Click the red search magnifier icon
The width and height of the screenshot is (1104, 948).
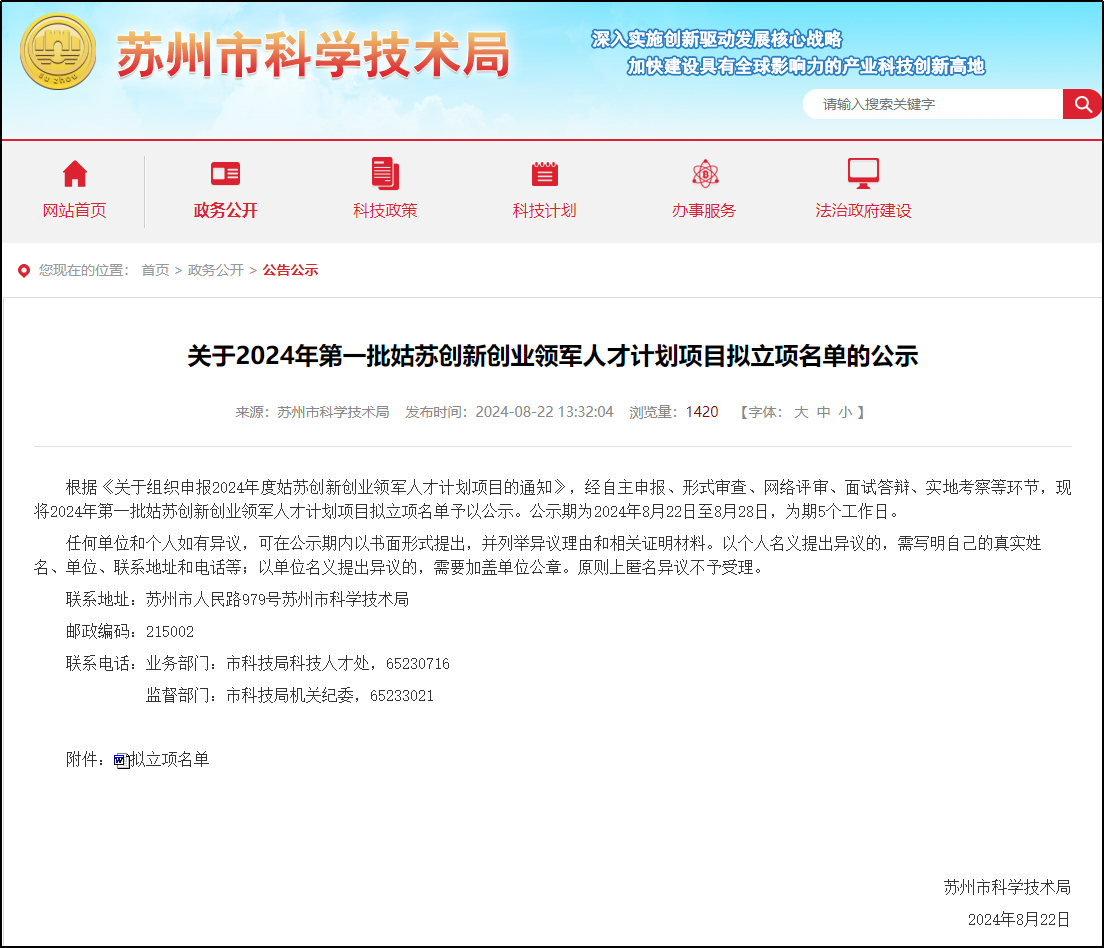pos(1082,104)
